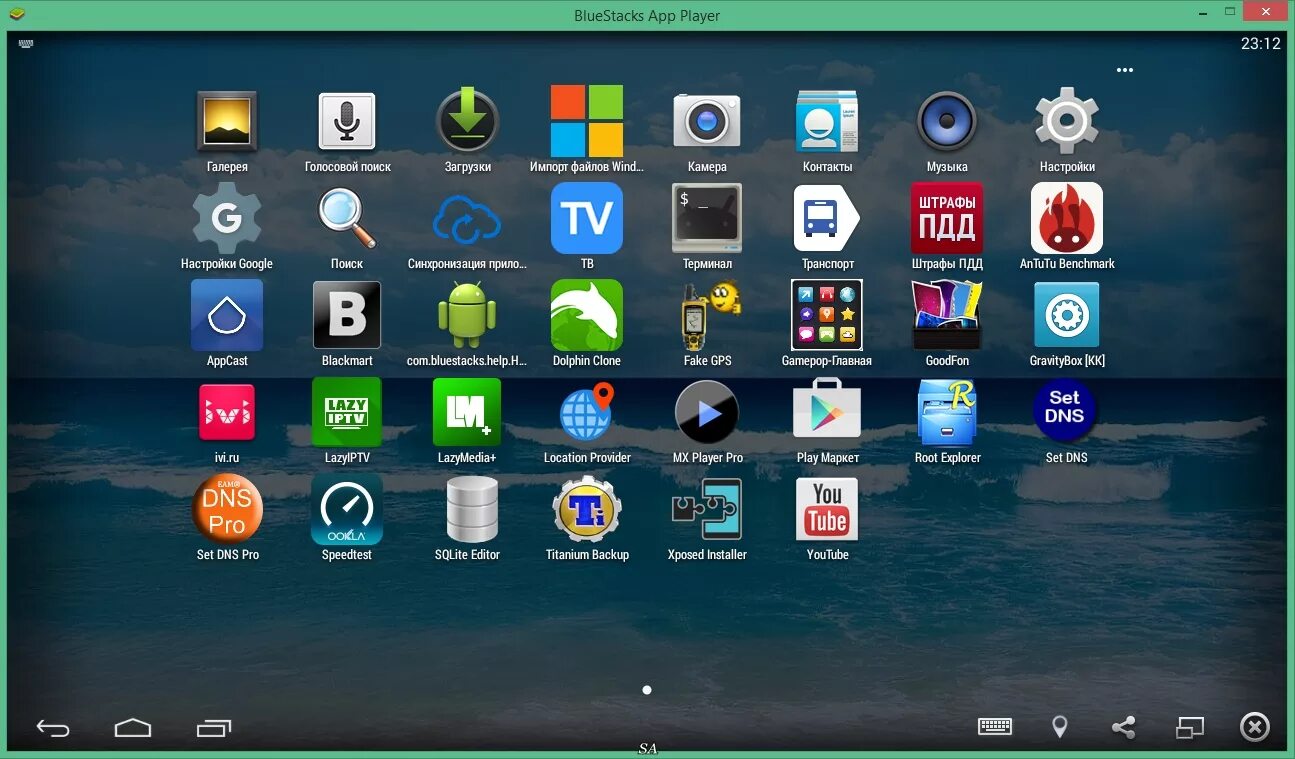Launch the Музыка music app
This screenshot has width=1295, height=759.
[x=947, y=122]
